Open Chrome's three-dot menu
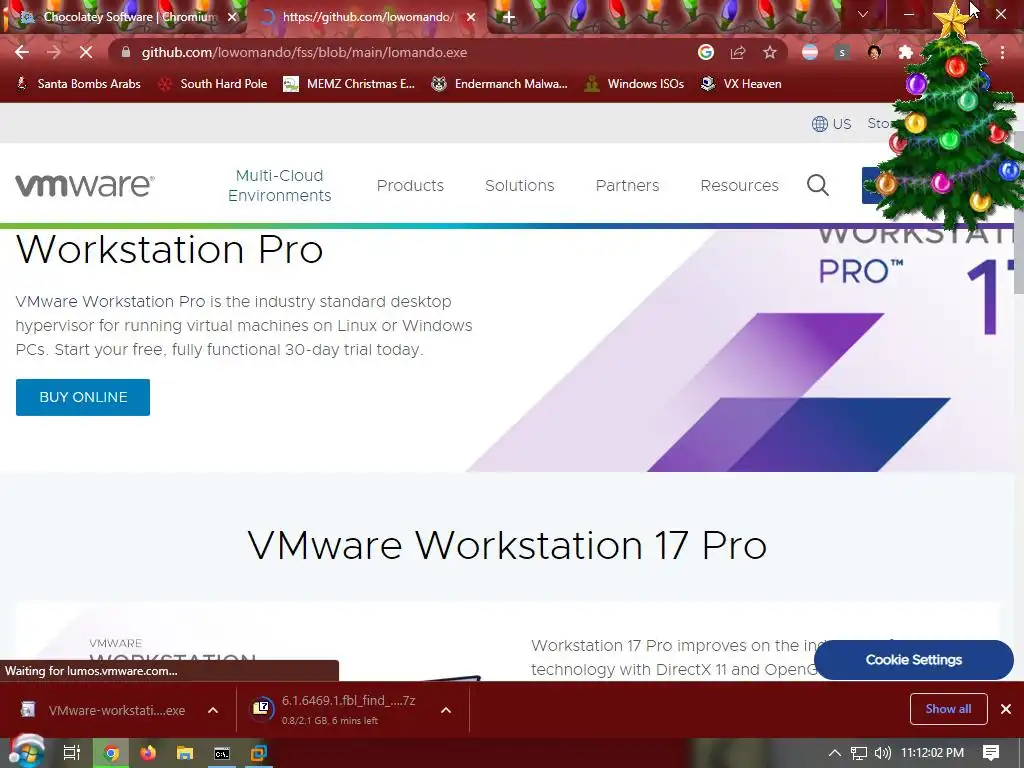 (1002, 52)
